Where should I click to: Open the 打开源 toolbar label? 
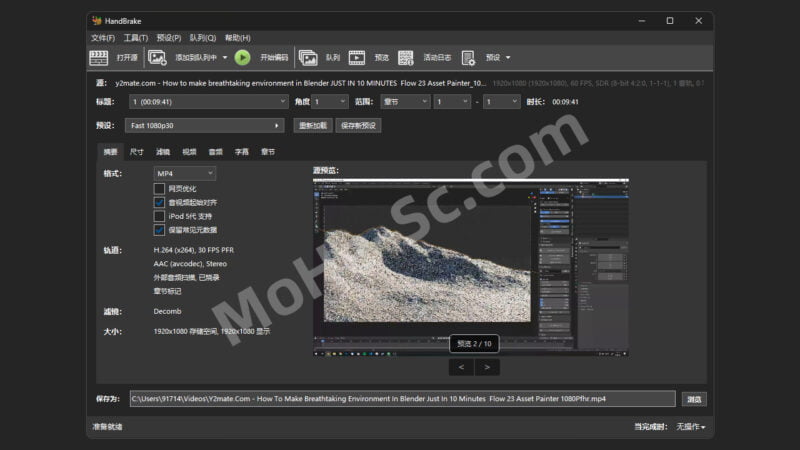[127, 58]
